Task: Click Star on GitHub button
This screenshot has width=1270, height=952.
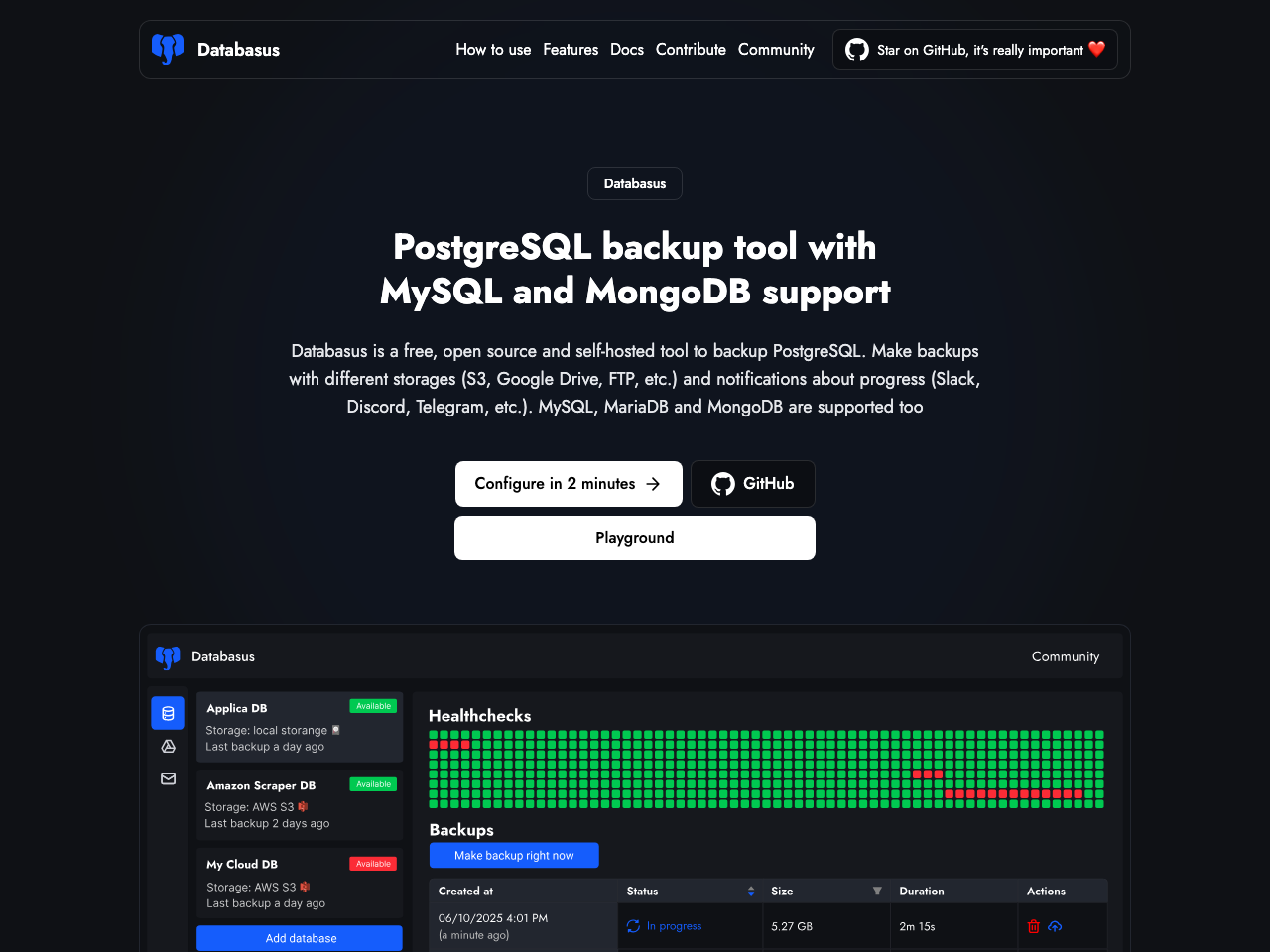Action: [975, 50]
